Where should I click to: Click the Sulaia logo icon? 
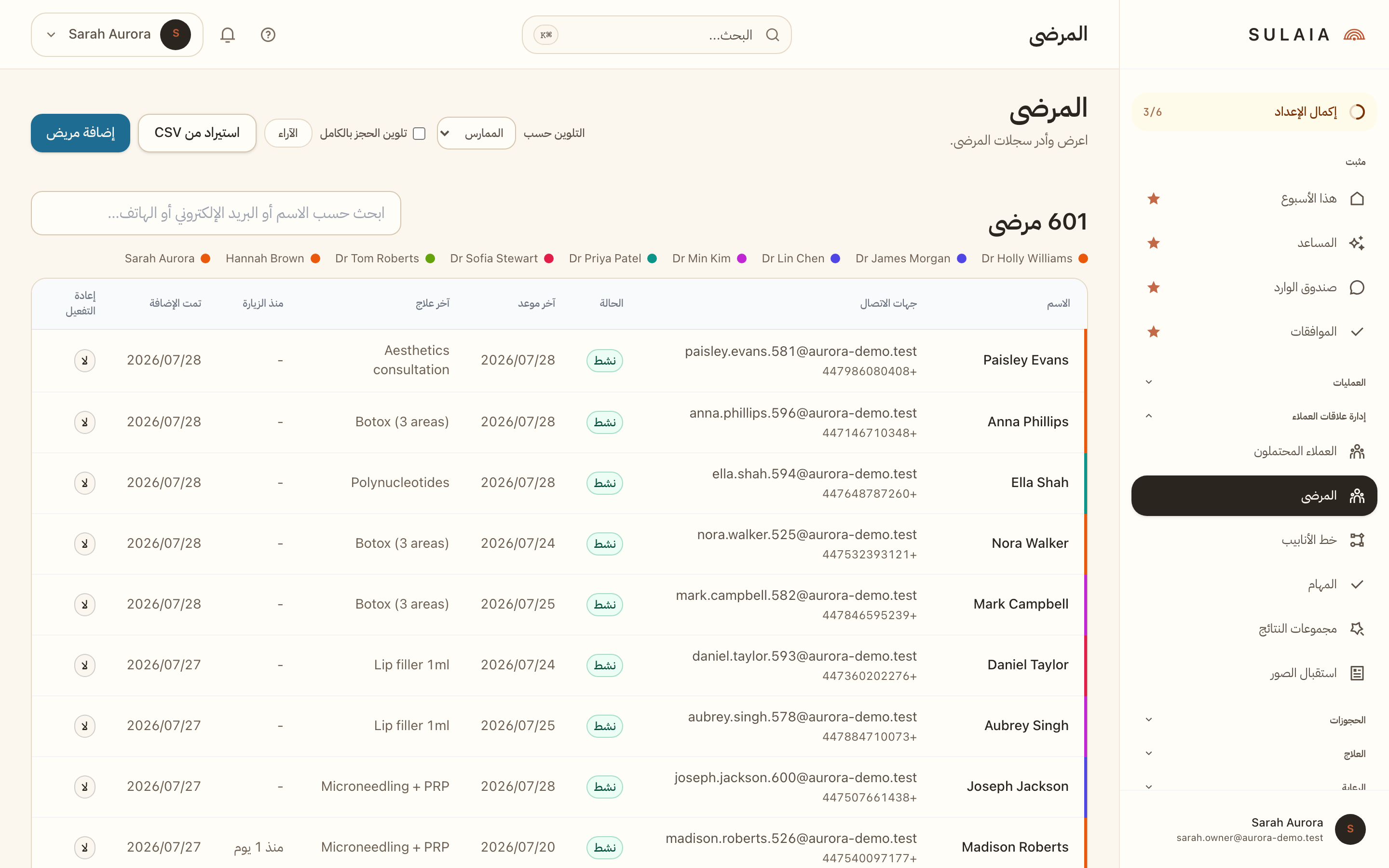[x=1354, y=35]
